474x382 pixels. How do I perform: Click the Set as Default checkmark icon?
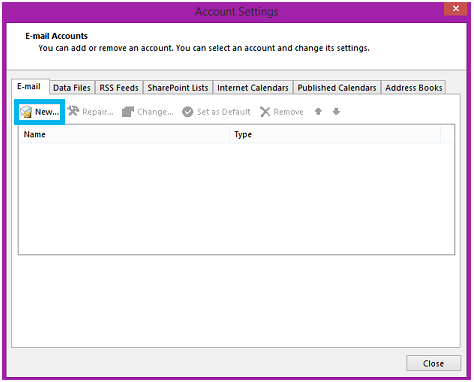(188, 112)
